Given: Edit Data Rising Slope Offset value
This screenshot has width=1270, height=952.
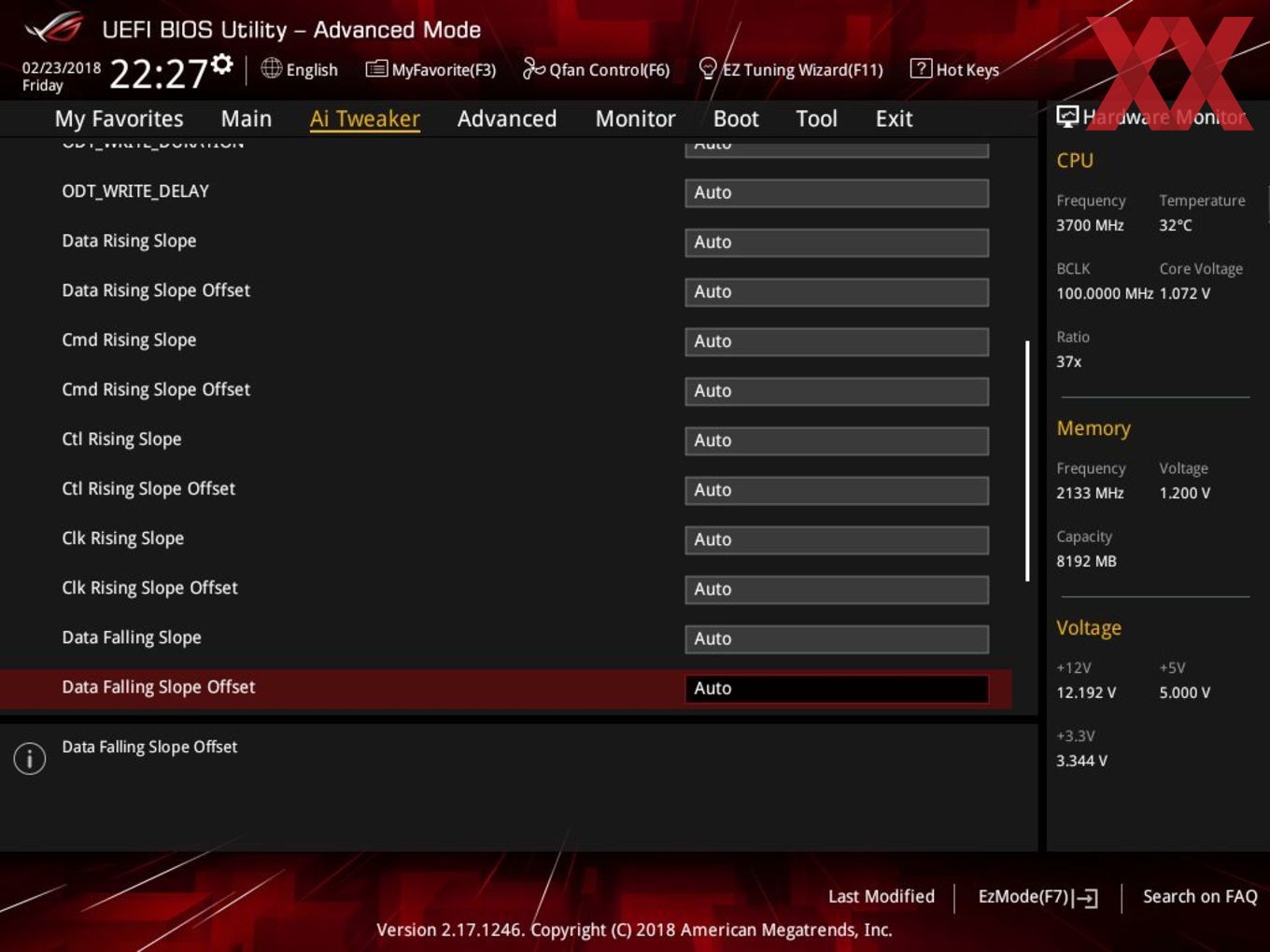Looking at the screenshot, I should [x=837, y=292].
